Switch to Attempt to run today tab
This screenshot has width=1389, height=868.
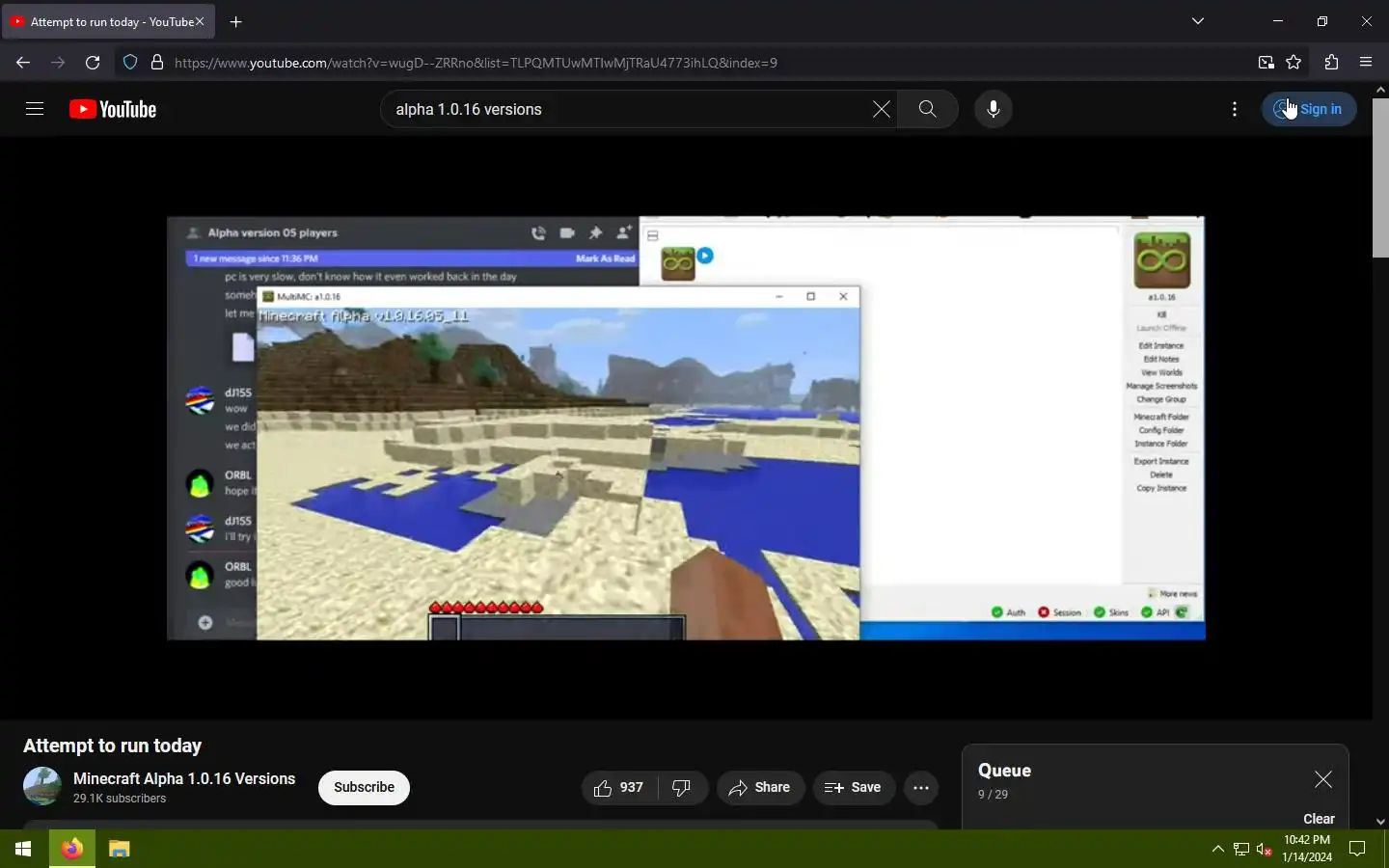106,21
